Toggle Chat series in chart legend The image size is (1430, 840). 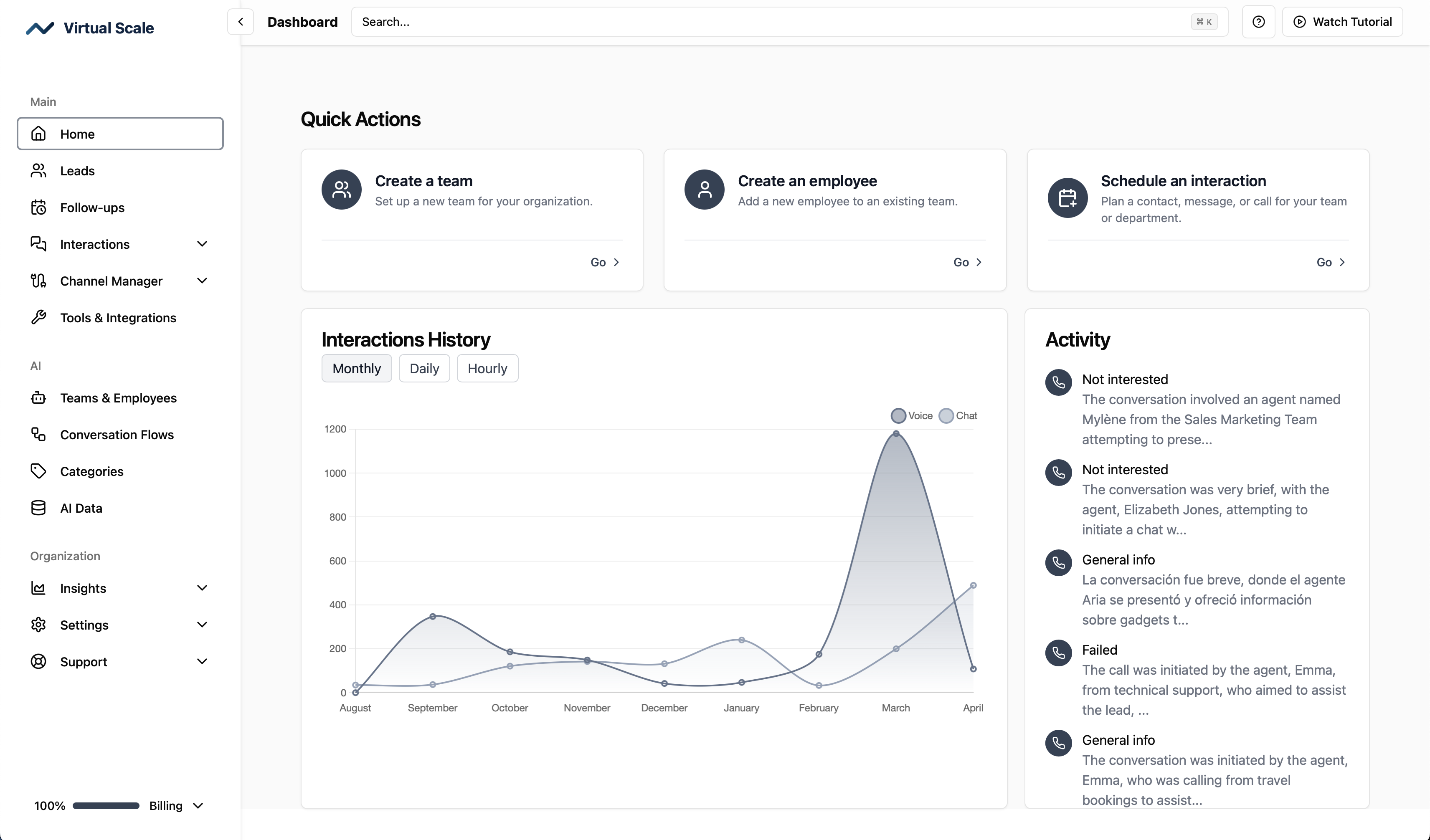pyautogui.click(x=958, y=416)
